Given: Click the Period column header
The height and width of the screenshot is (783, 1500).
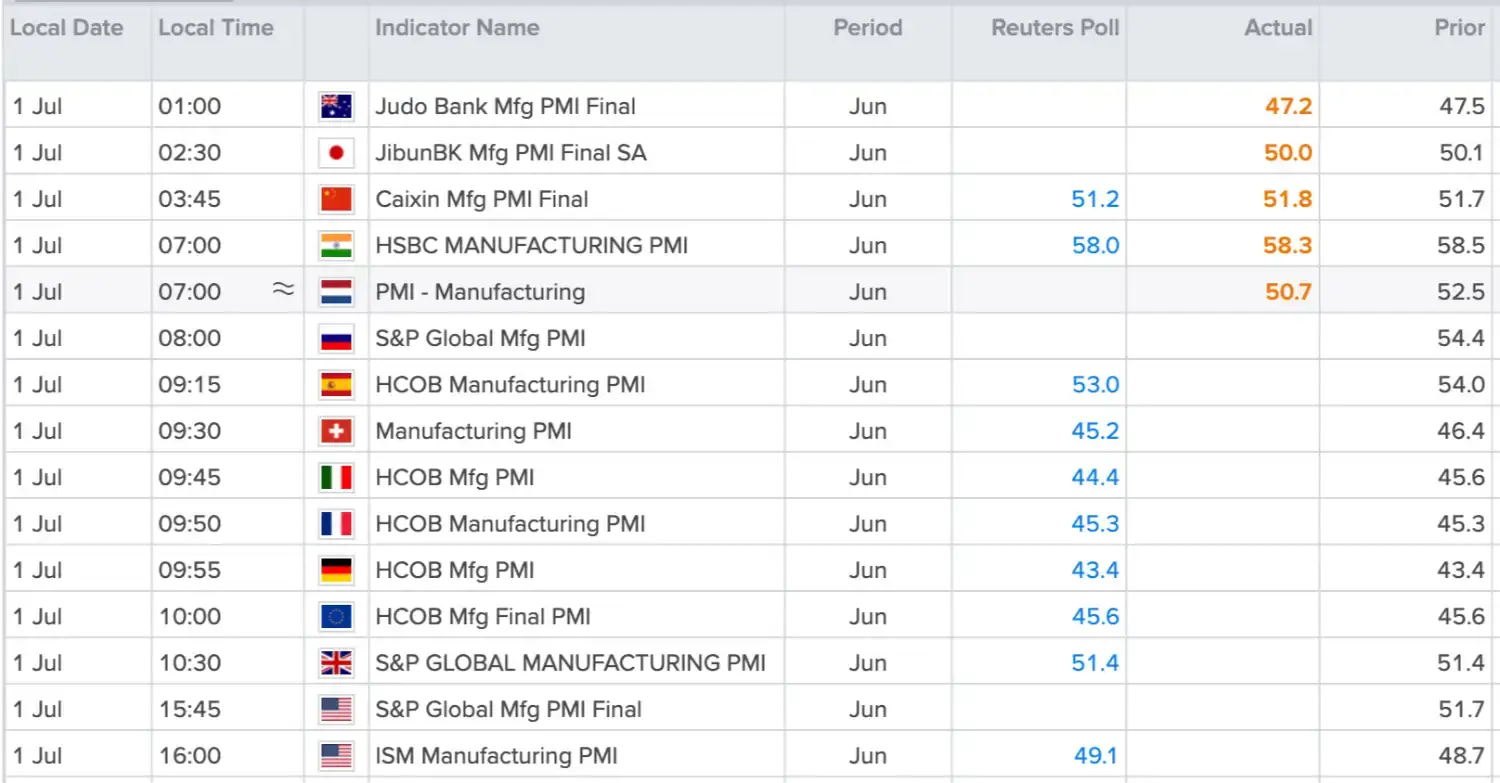Looking at the screenshot, I should [868, 28].
